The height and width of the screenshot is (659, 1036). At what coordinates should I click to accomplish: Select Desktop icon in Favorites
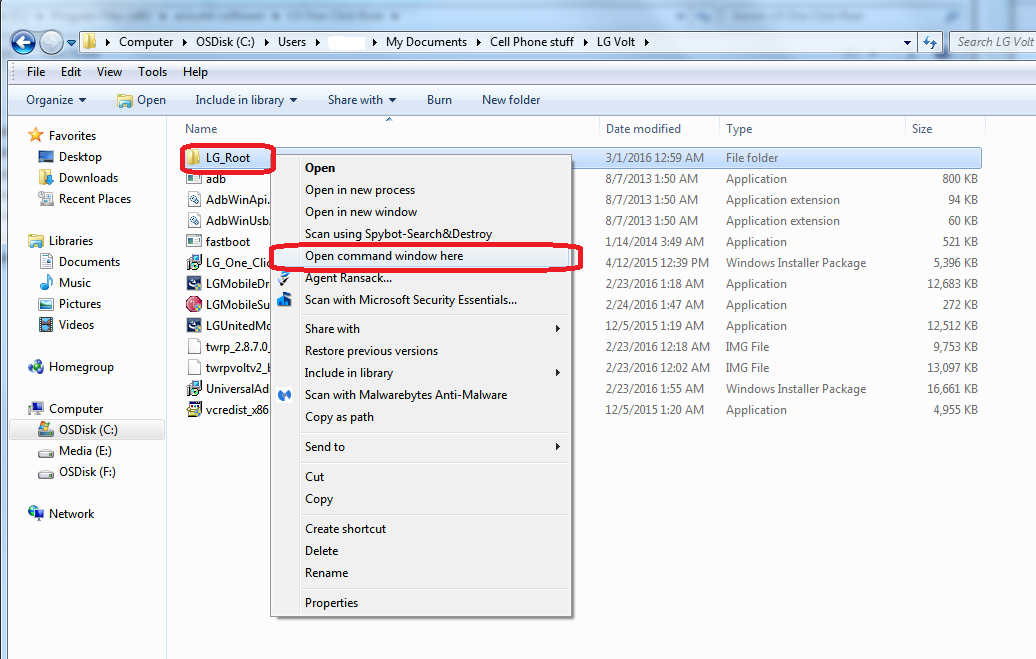(x=46, y=157)
